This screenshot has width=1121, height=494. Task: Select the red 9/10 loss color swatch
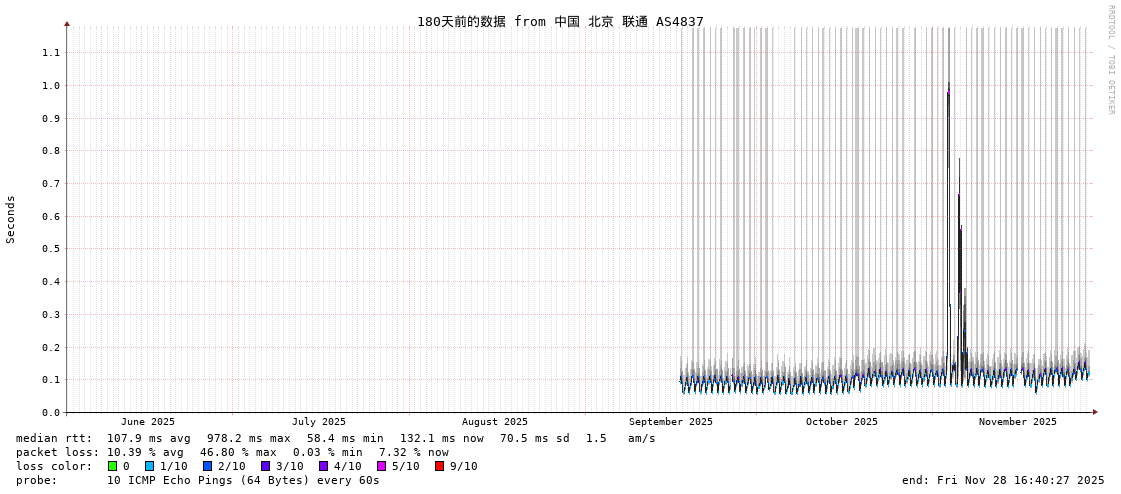tap(439, 466)
